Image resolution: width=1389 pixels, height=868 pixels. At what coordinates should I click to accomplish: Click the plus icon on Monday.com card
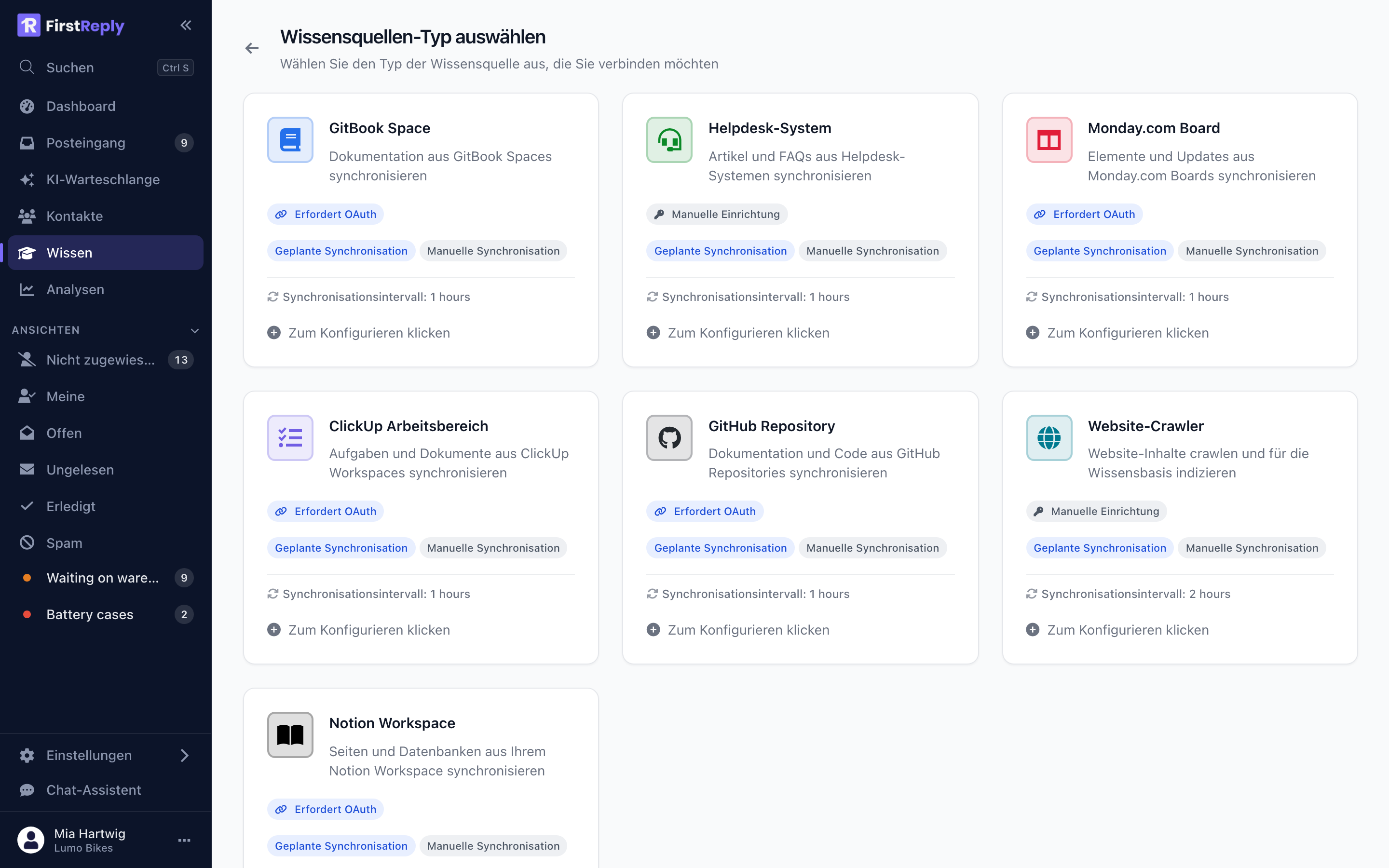point(1033,333)
